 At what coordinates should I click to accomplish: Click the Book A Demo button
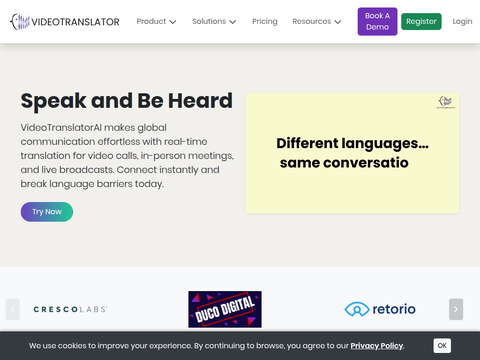coord(377,21)
